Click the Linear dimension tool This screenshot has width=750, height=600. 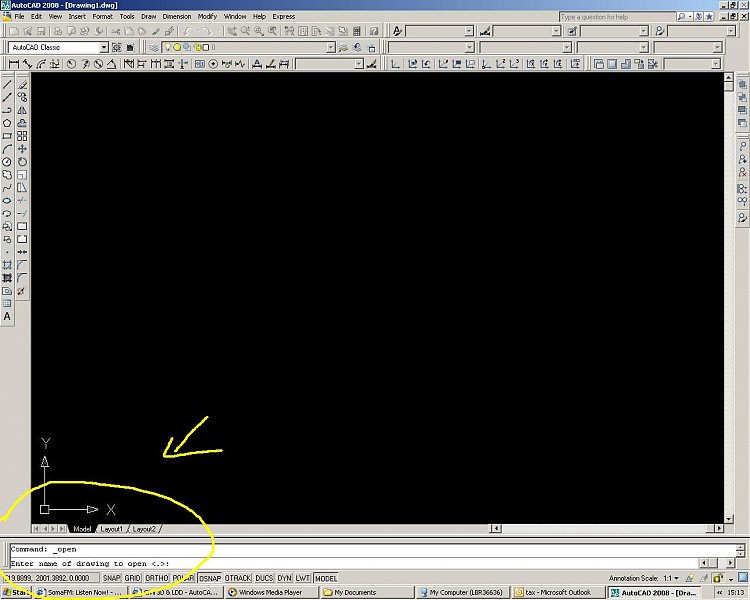[14, 64]
